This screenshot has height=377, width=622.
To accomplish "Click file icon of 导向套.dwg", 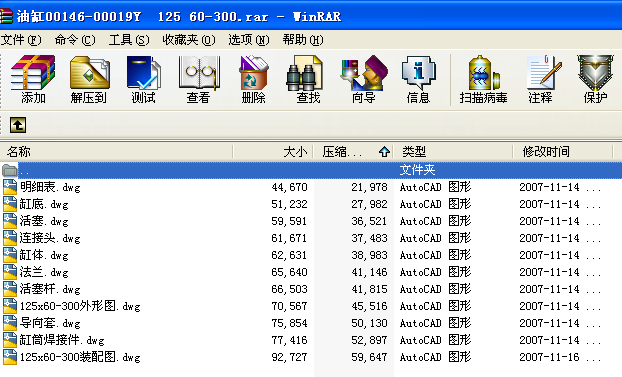I will (10, 323).
